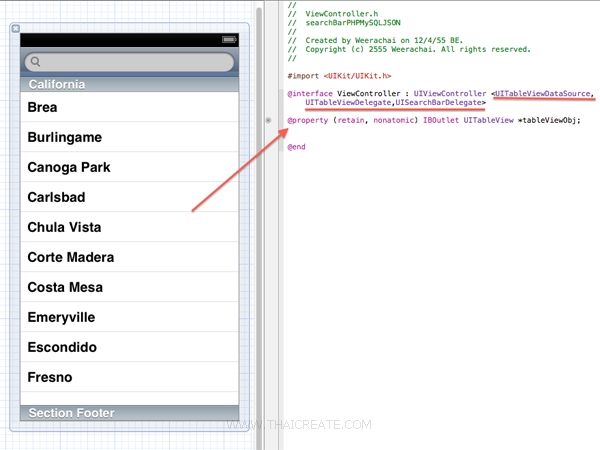600x450 pixels.
Task: Select the Fresno table row
Action: click(x=129, y=377)
